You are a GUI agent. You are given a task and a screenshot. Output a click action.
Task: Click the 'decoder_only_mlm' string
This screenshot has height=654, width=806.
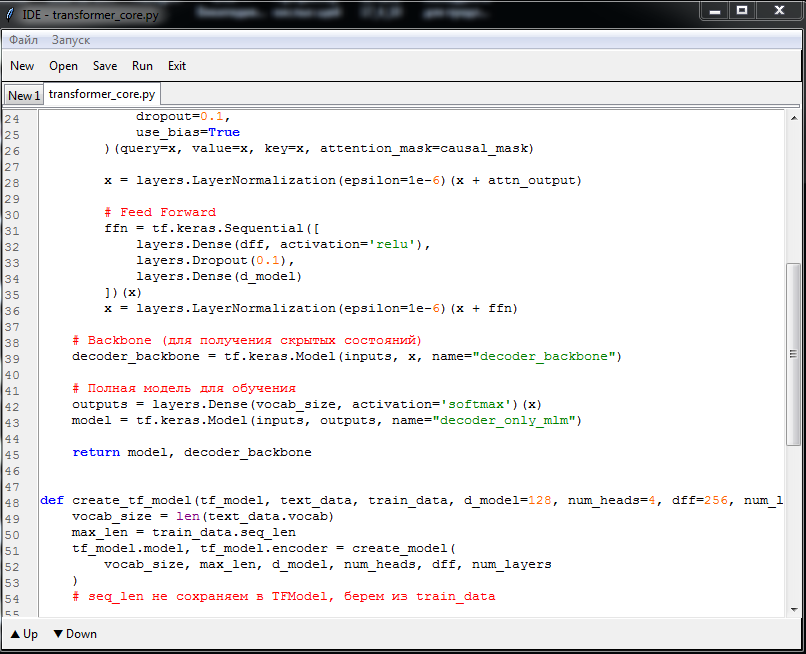pyautogui.click(x=506, y=421)
